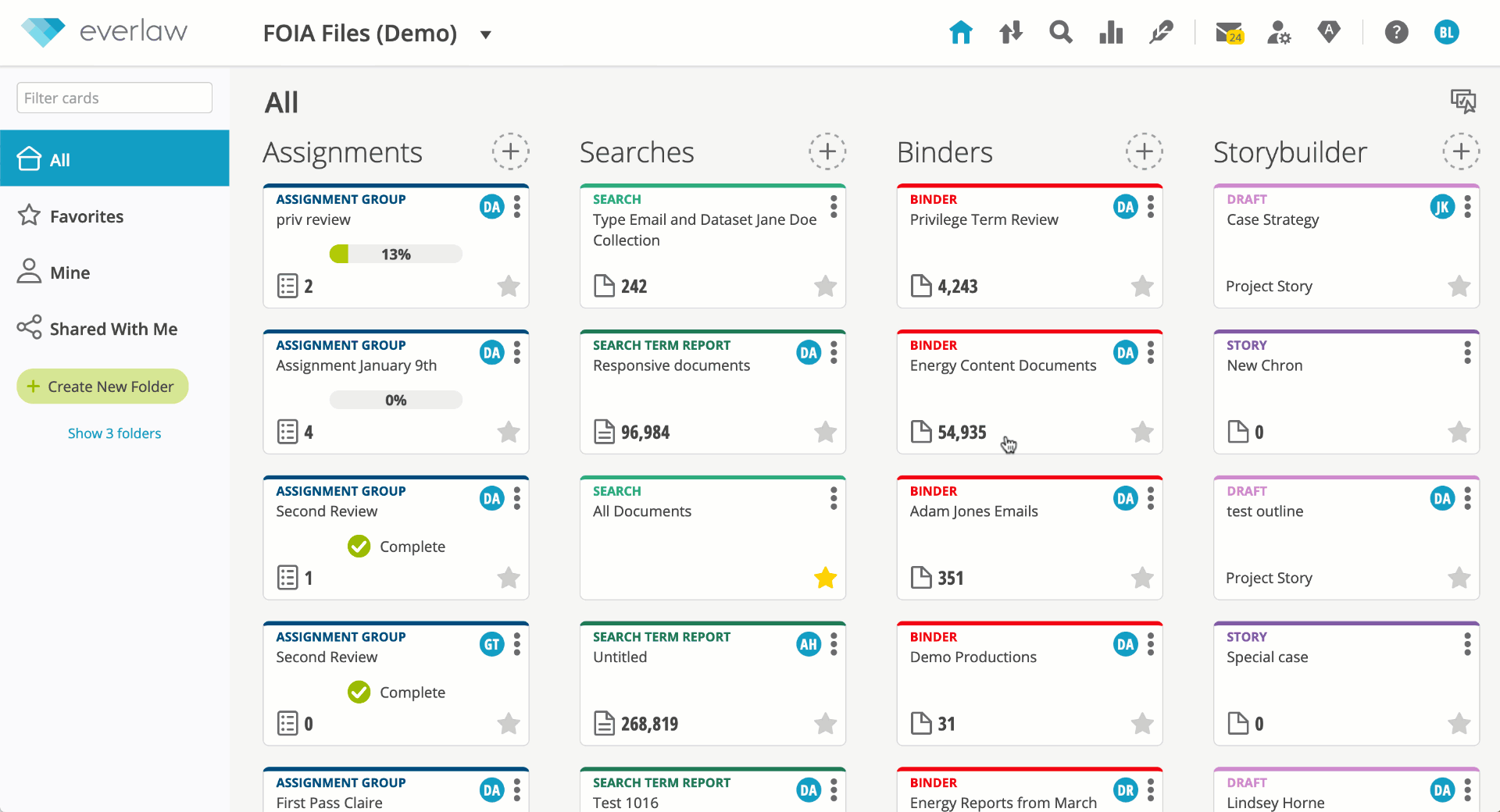Switch to the Shared With Me view

point(113,329)
